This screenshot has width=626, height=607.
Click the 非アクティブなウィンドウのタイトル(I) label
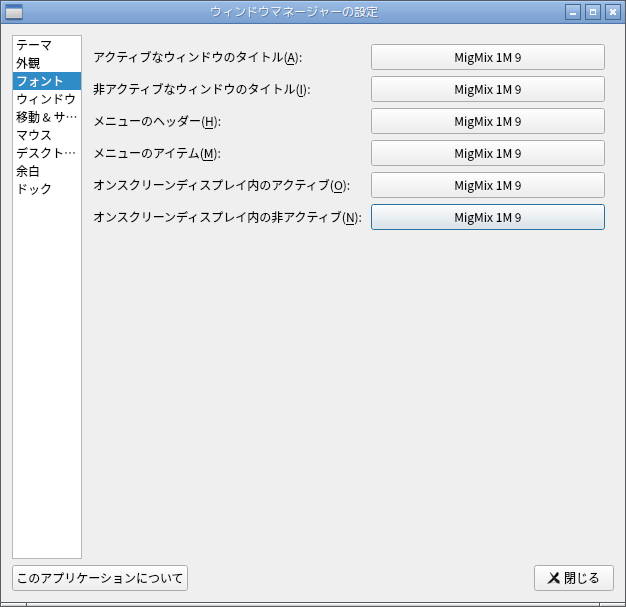click(x=202, y=89)
